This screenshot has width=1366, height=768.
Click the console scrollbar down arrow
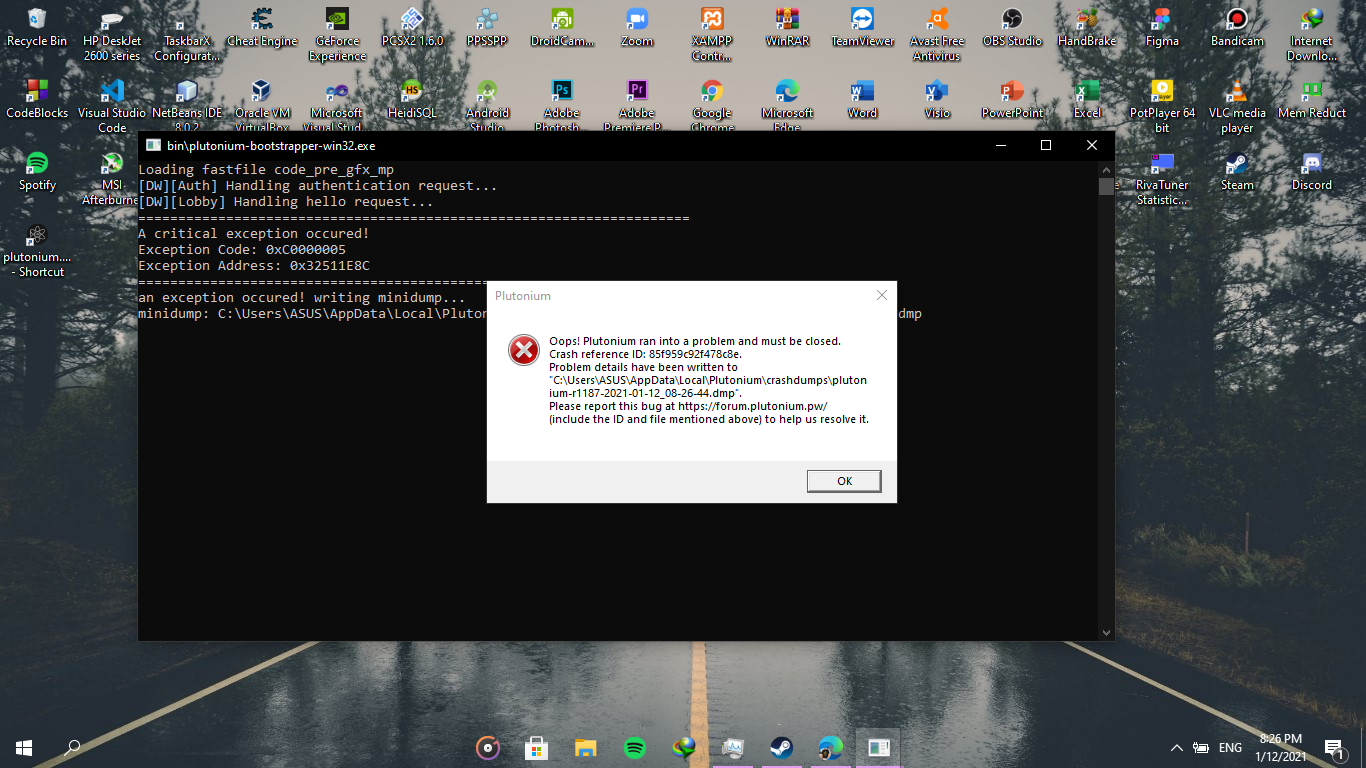click(1106, 632)
